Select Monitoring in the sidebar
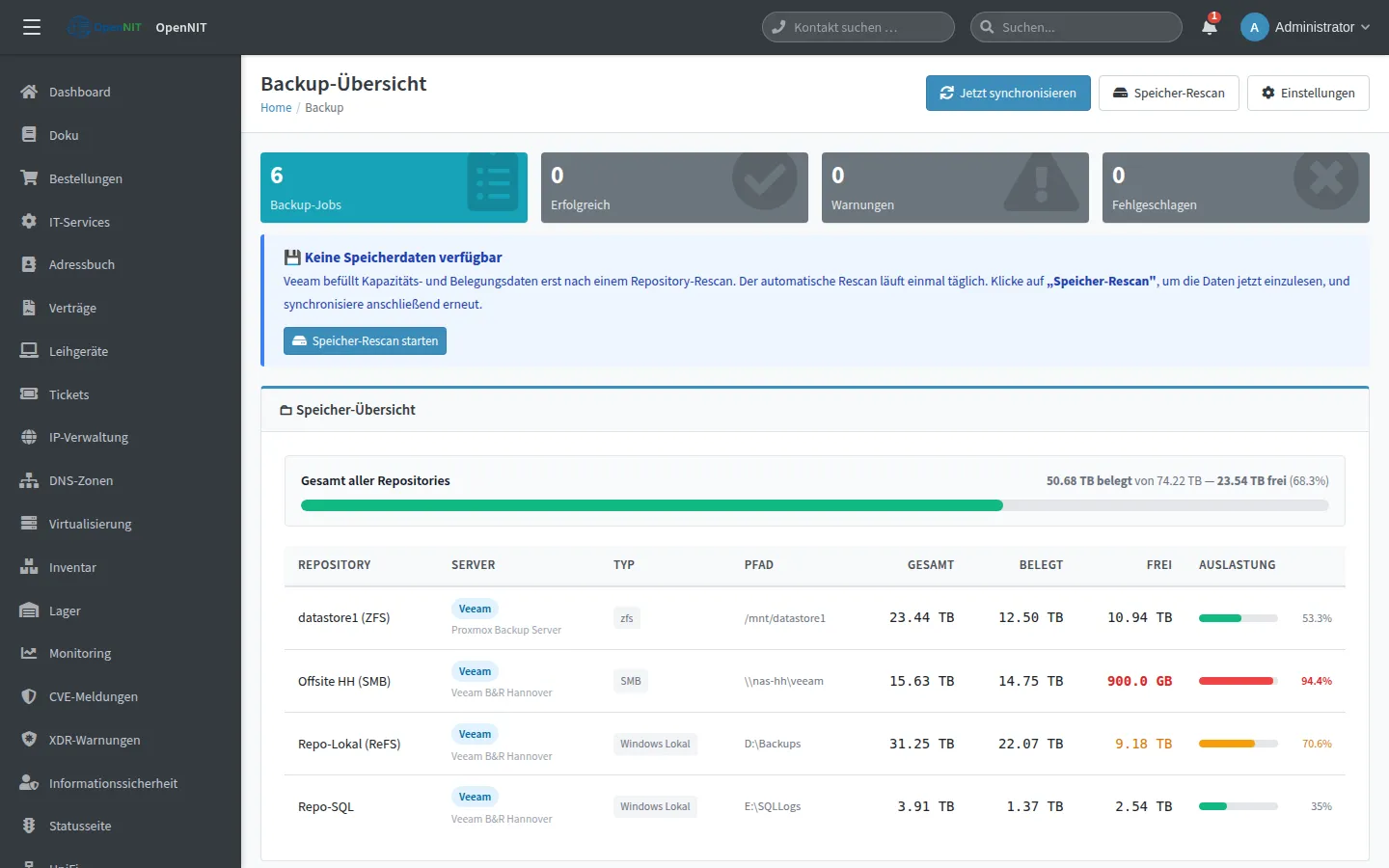This screenshot has height=868, width=1389. [121, 653]
